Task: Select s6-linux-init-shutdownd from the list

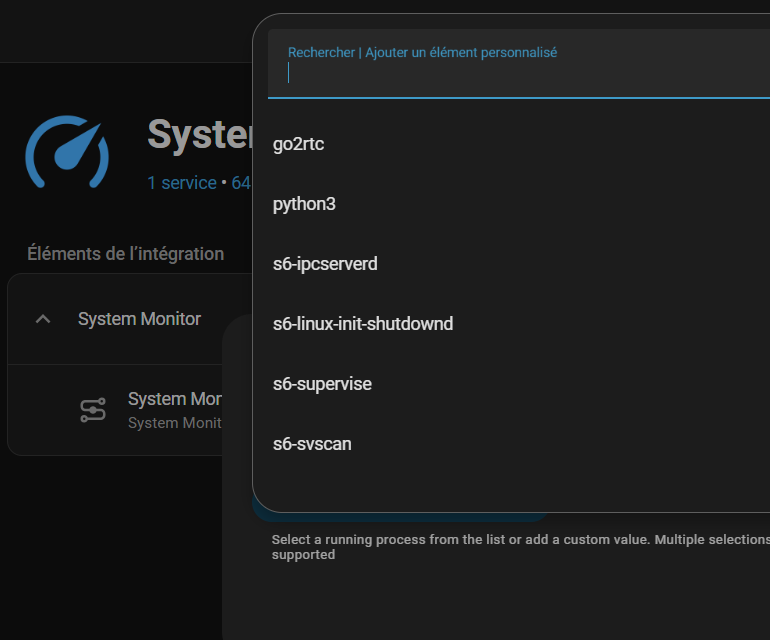Action: coord(363,324)
